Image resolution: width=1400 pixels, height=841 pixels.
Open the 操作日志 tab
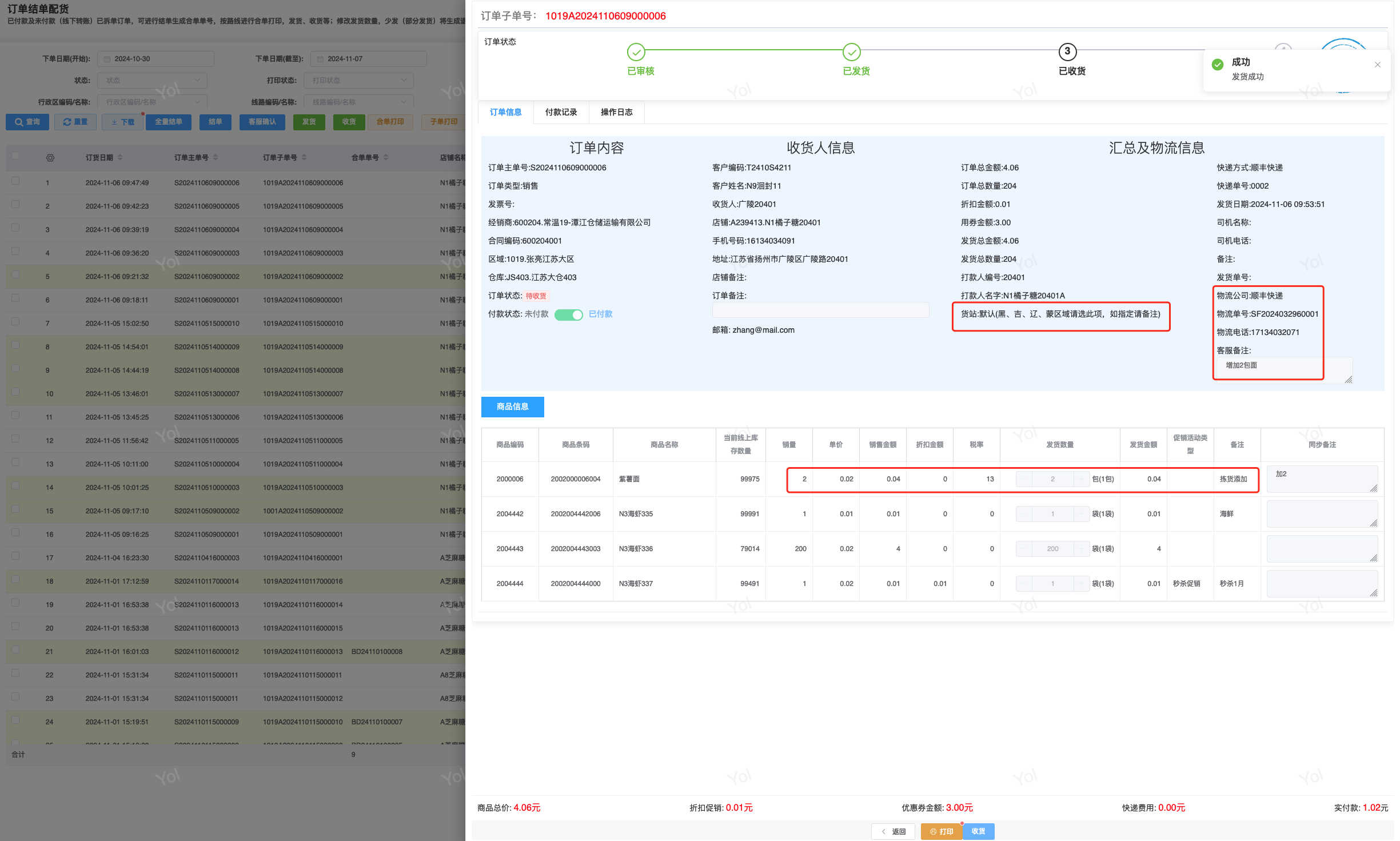616,112
